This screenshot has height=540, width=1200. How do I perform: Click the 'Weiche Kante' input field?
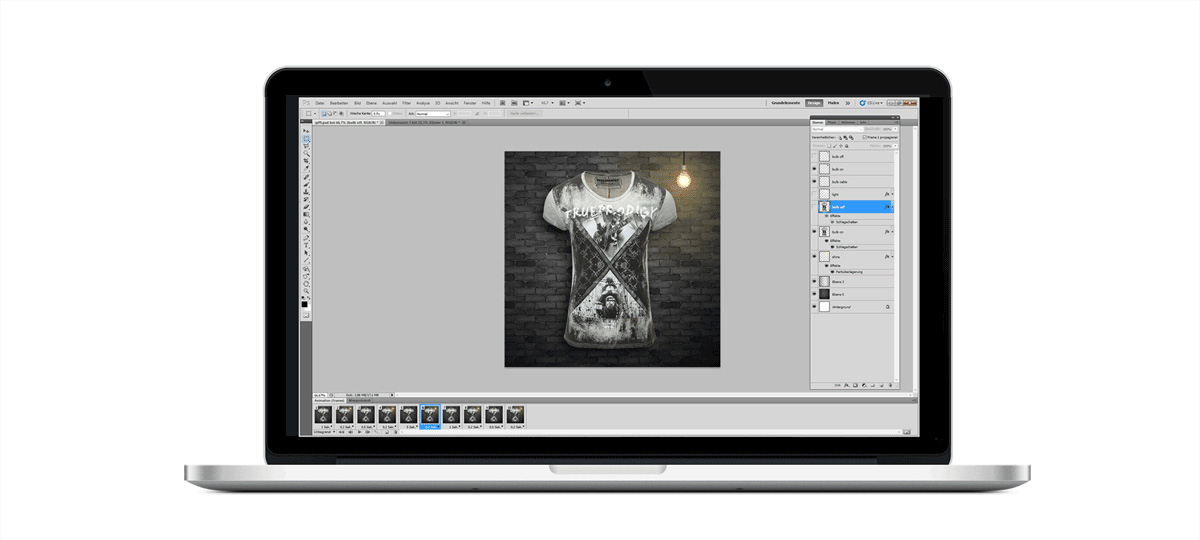pos(378,114)
